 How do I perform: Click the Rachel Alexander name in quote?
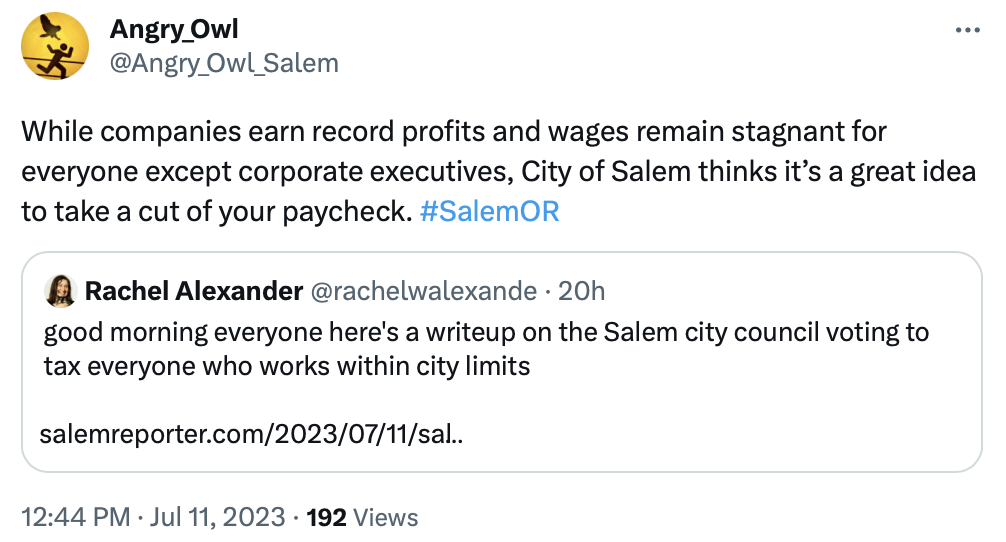194,291
